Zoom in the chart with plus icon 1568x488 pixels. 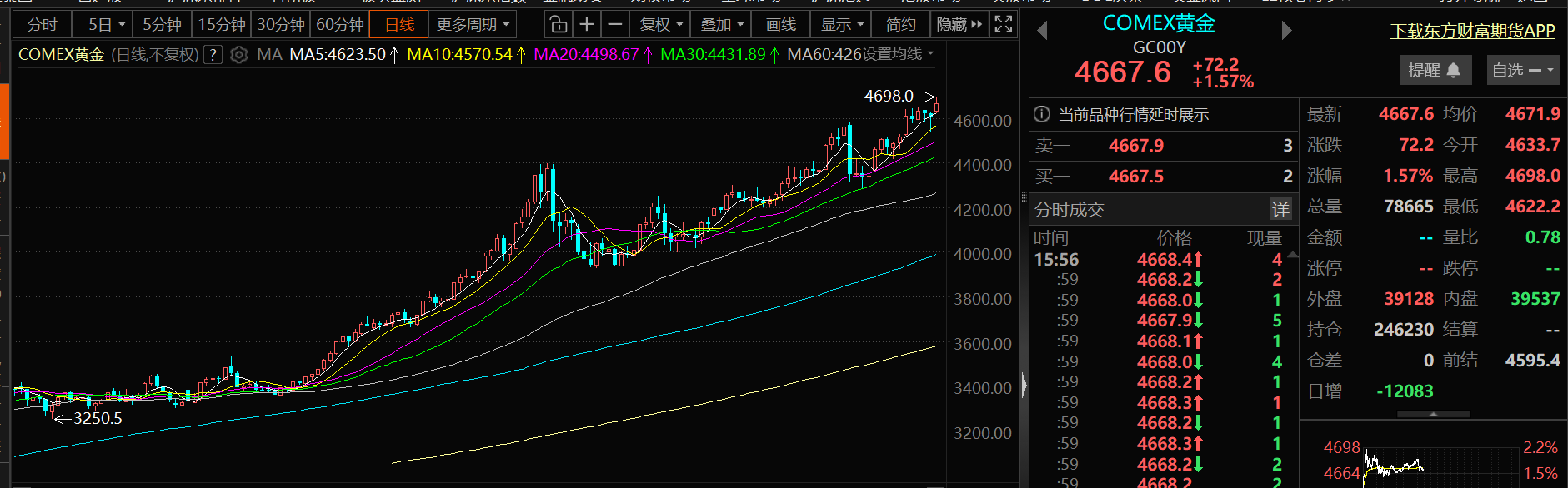point(587,25)
